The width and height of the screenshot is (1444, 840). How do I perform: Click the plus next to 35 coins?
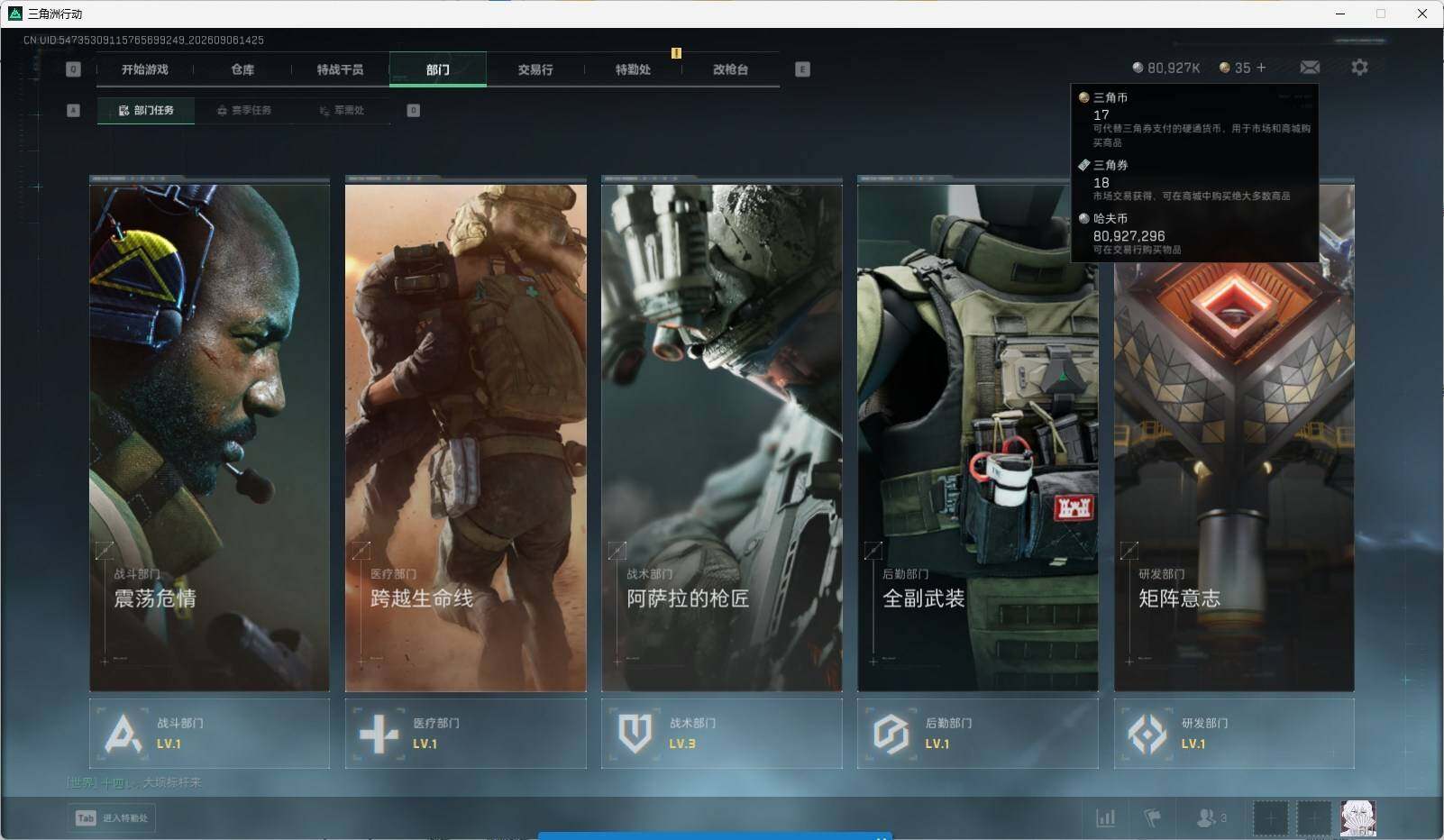pyautogui.click(x=1261, y=68)
